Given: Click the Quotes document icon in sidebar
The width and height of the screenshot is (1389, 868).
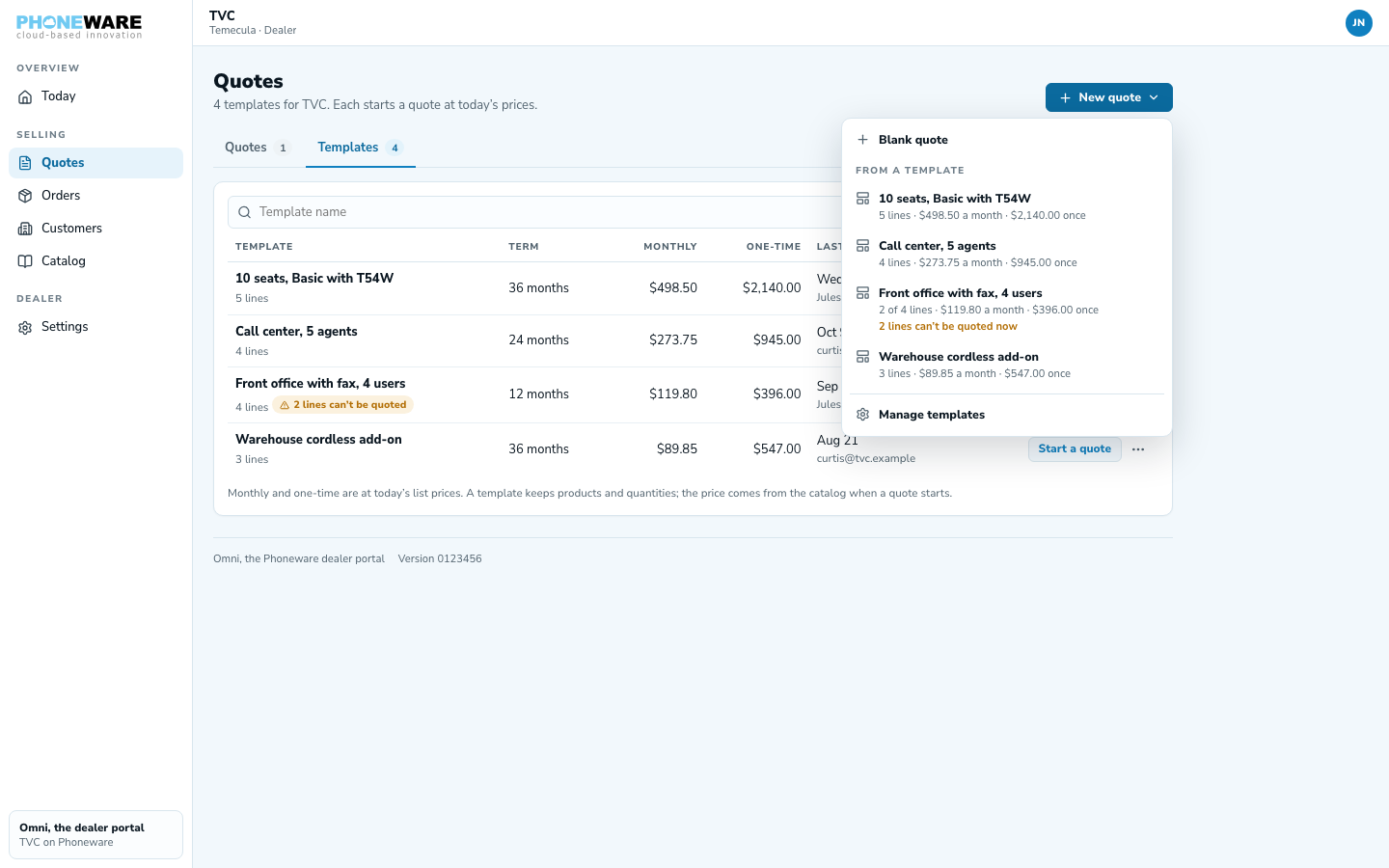Looking at the screenshot, I should [25, 163].
